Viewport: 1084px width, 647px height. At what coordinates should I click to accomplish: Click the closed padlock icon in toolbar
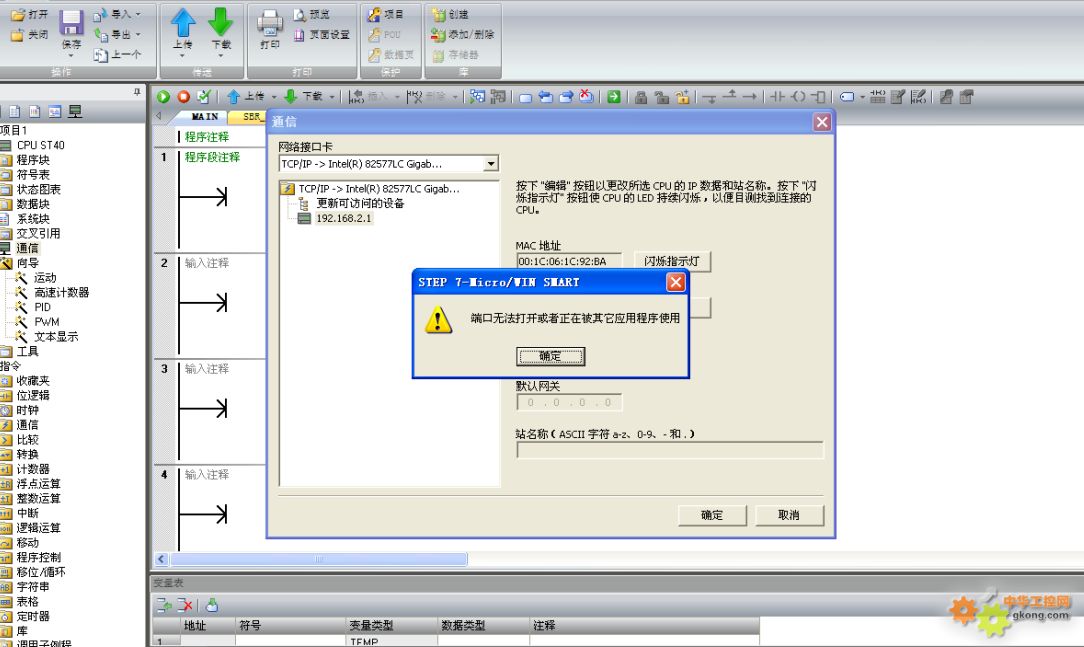(641, 97)
